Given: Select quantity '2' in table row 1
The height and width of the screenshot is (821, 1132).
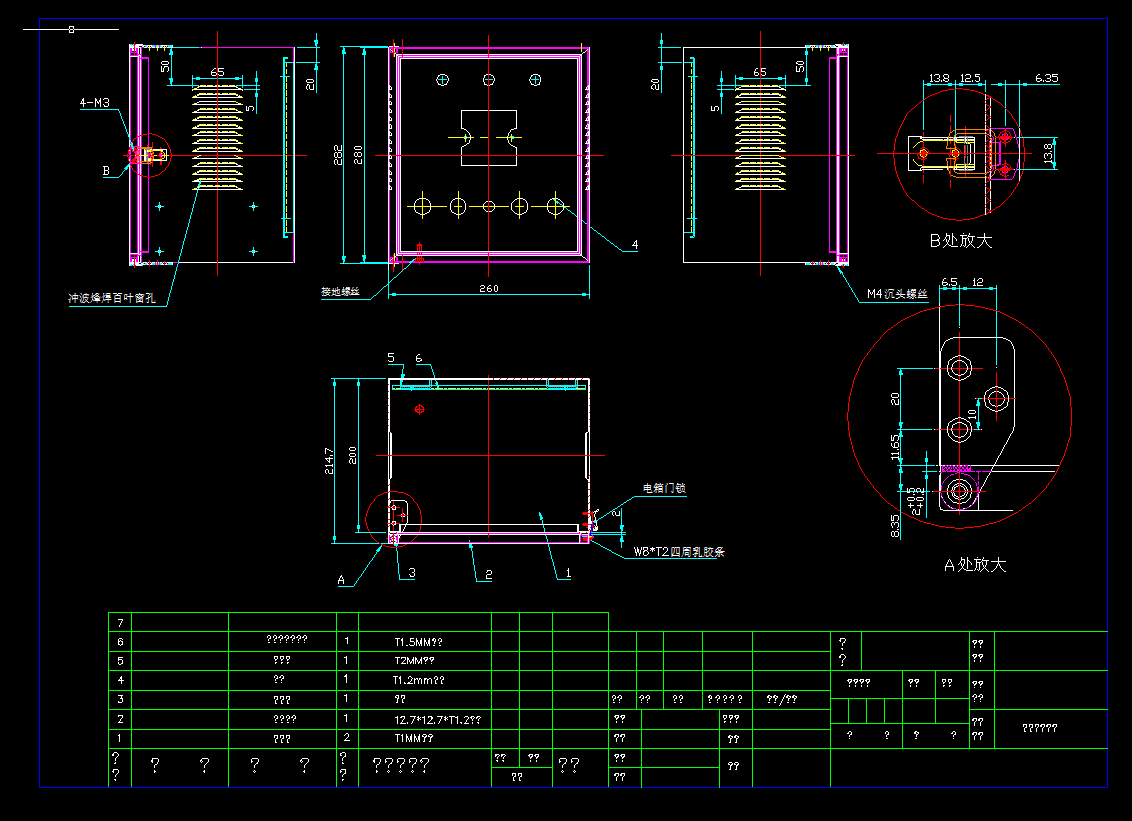Looking at the screenshot, I should point(347,737).
